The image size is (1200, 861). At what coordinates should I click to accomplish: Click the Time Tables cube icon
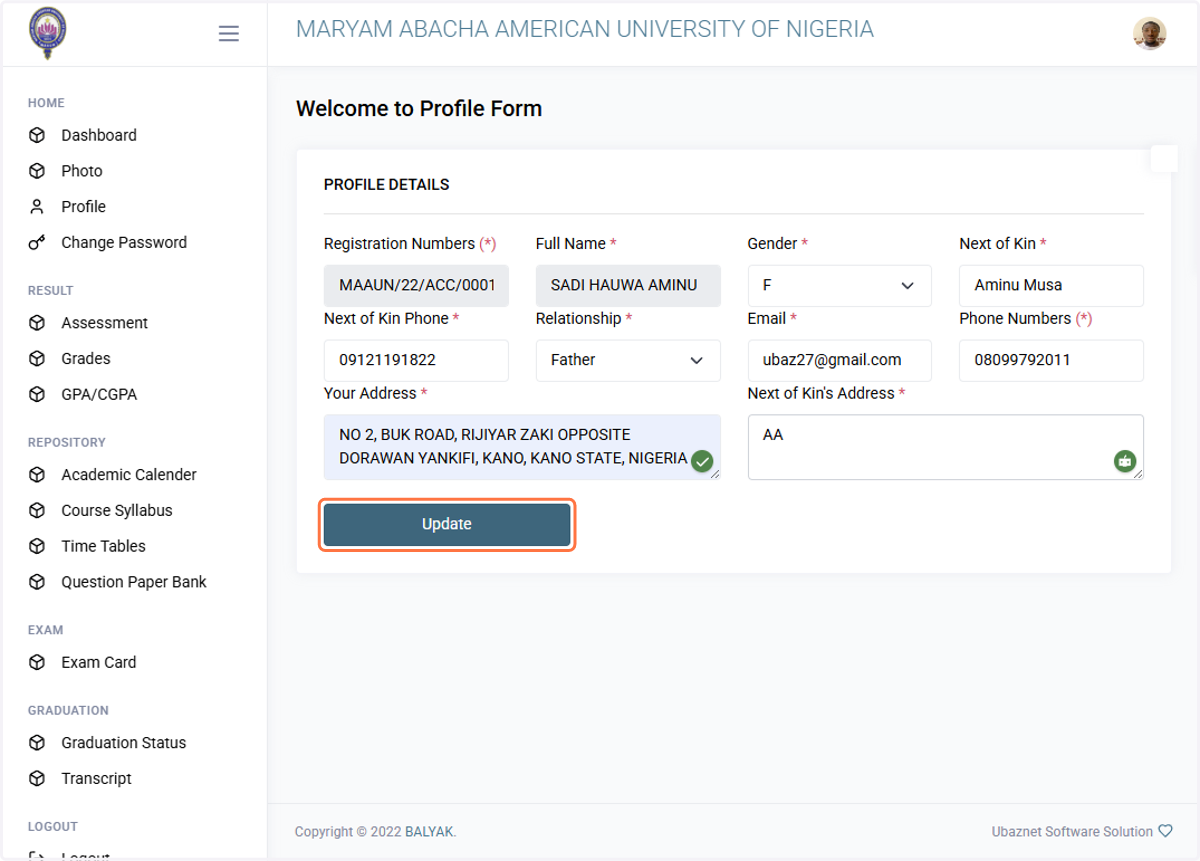pyautogui.click(x=37, y=547)
